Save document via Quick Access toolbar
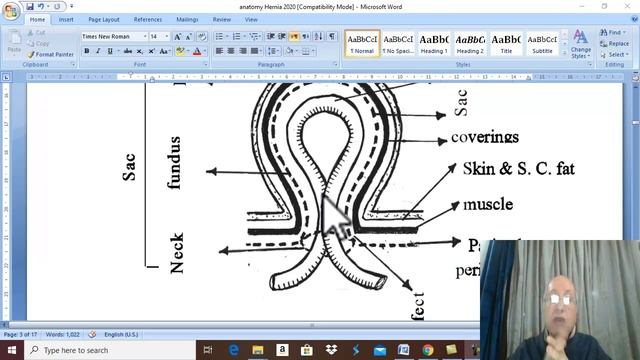 click(30, 7)
